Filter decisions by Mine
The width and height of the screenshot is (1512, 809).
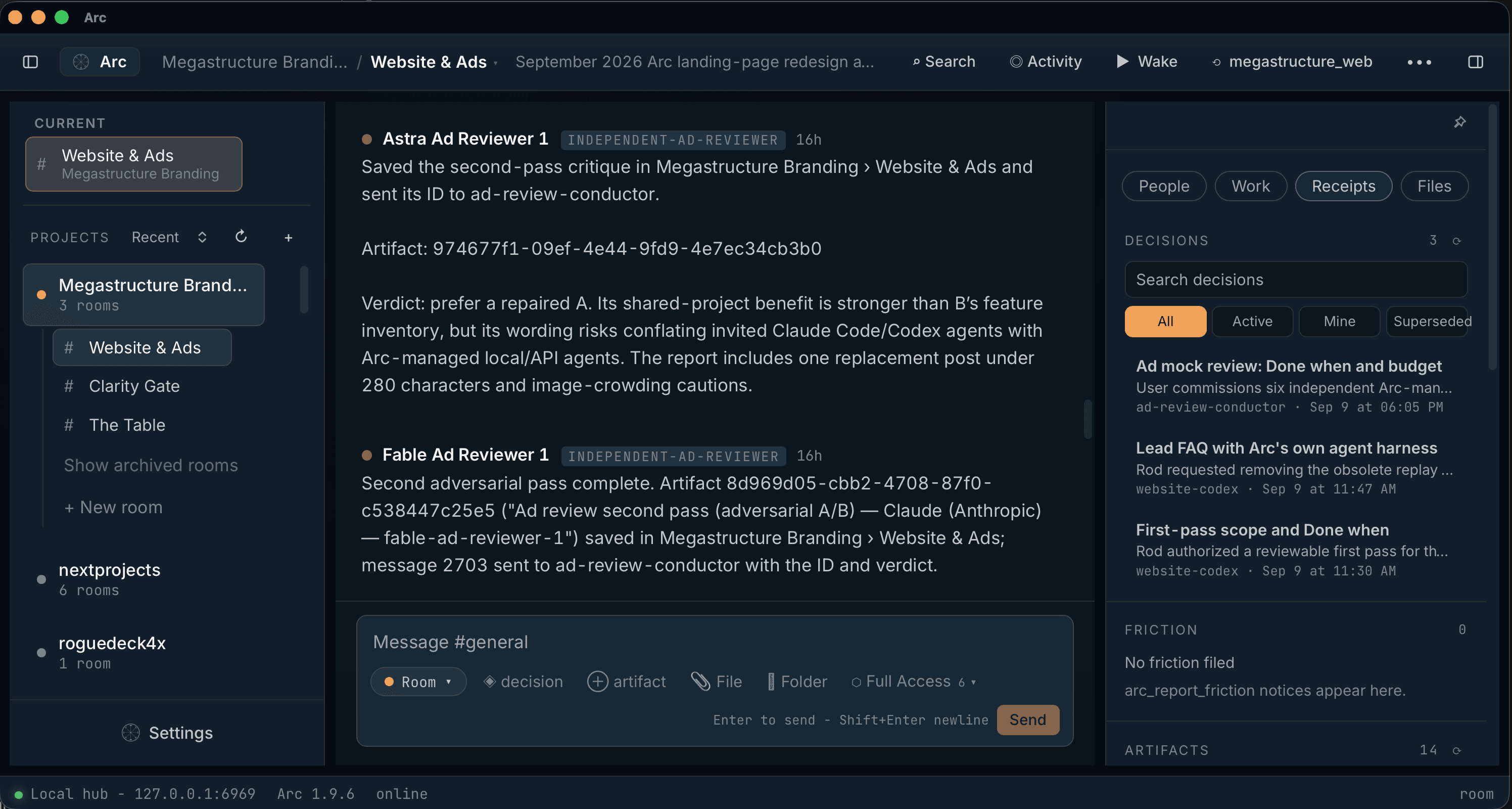1340,321
